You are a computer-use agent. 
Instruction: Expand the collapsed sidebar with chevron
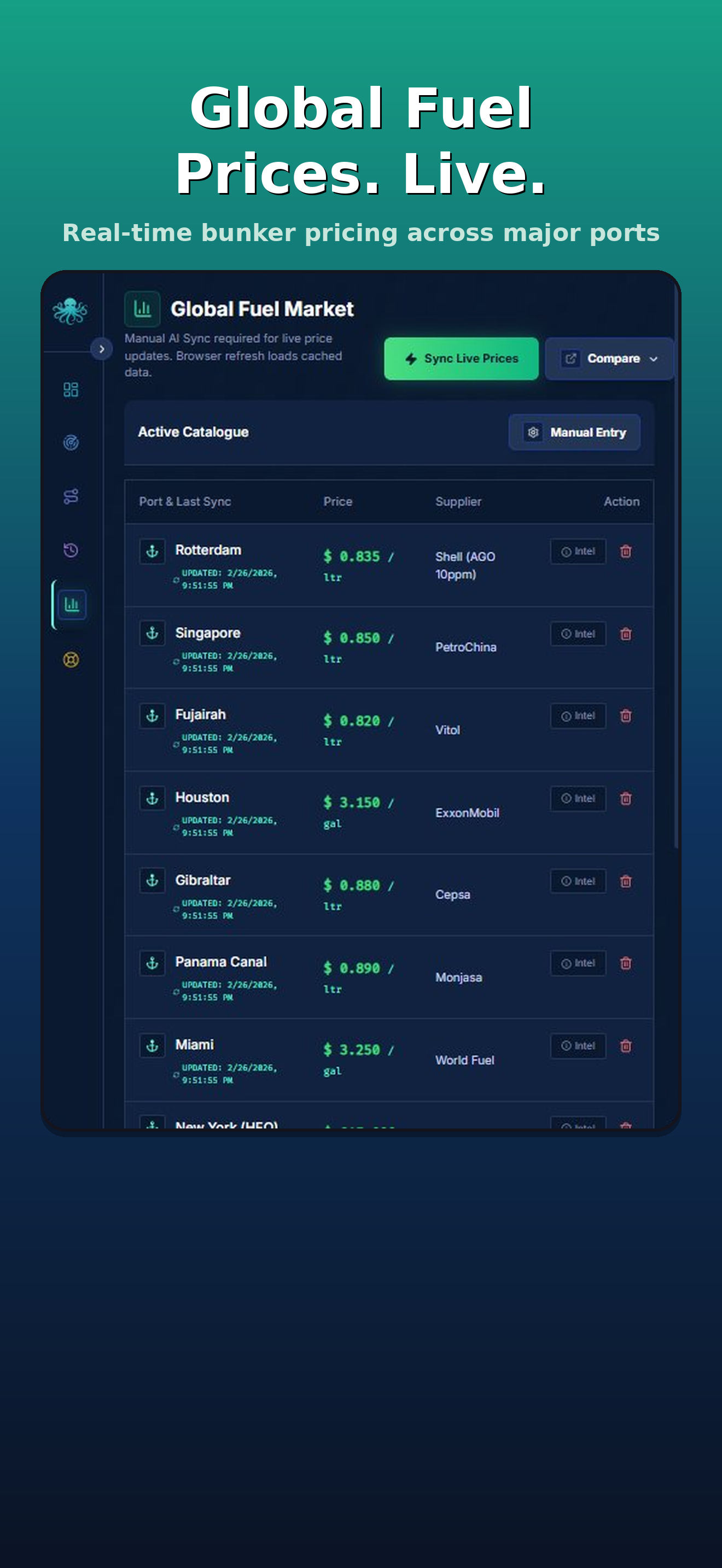[102, 349]
